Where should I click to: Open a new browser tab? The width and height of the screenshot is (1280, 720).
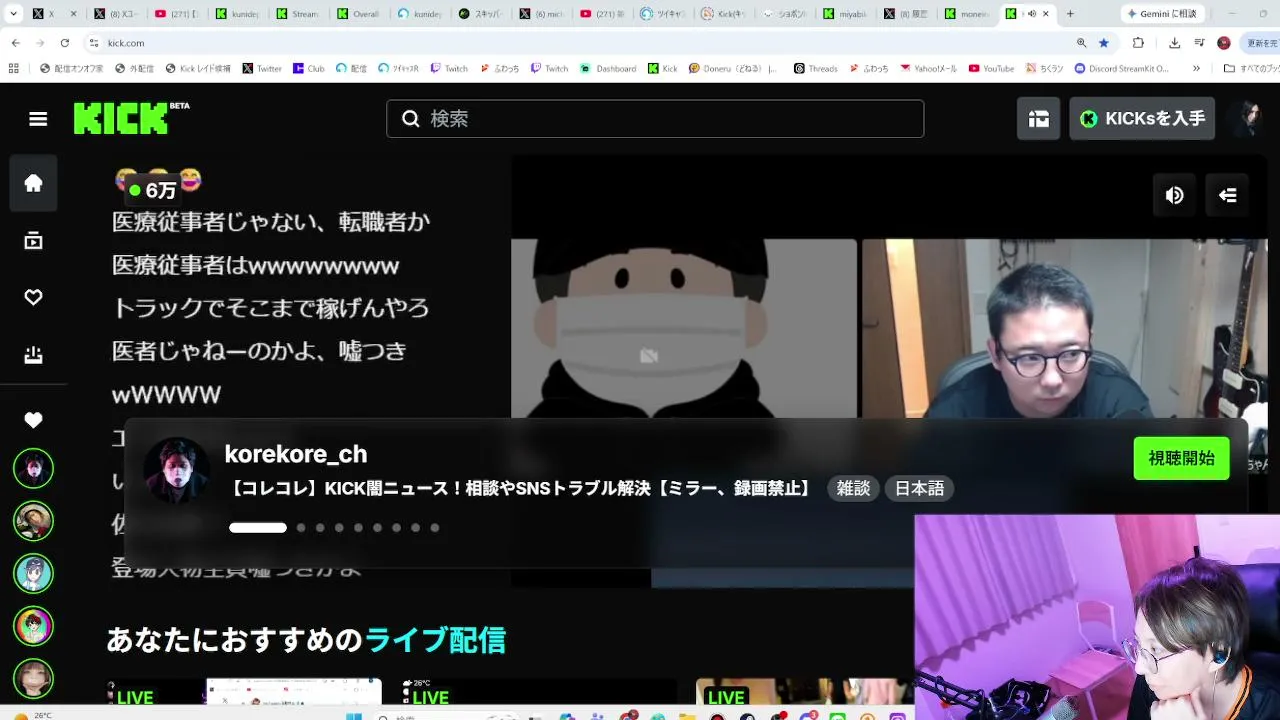tap(1070, 14)
